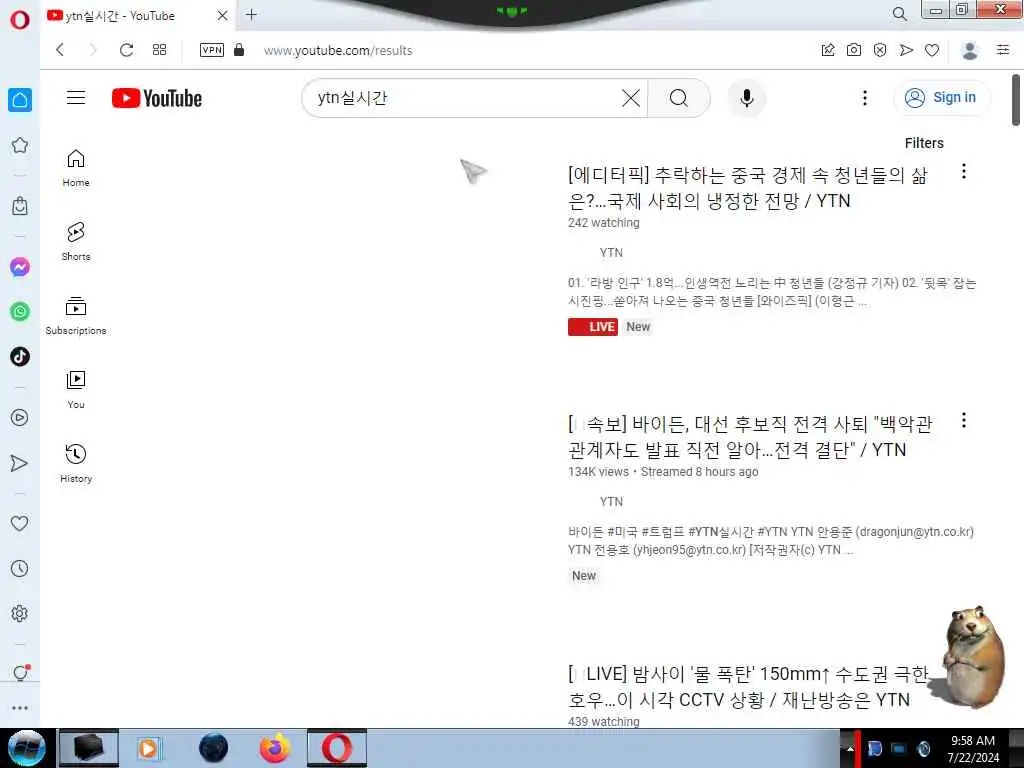The width and height of the screenshot is (1024, 768).
Task: Open search Filters
Action: click(x=924, y=143)
